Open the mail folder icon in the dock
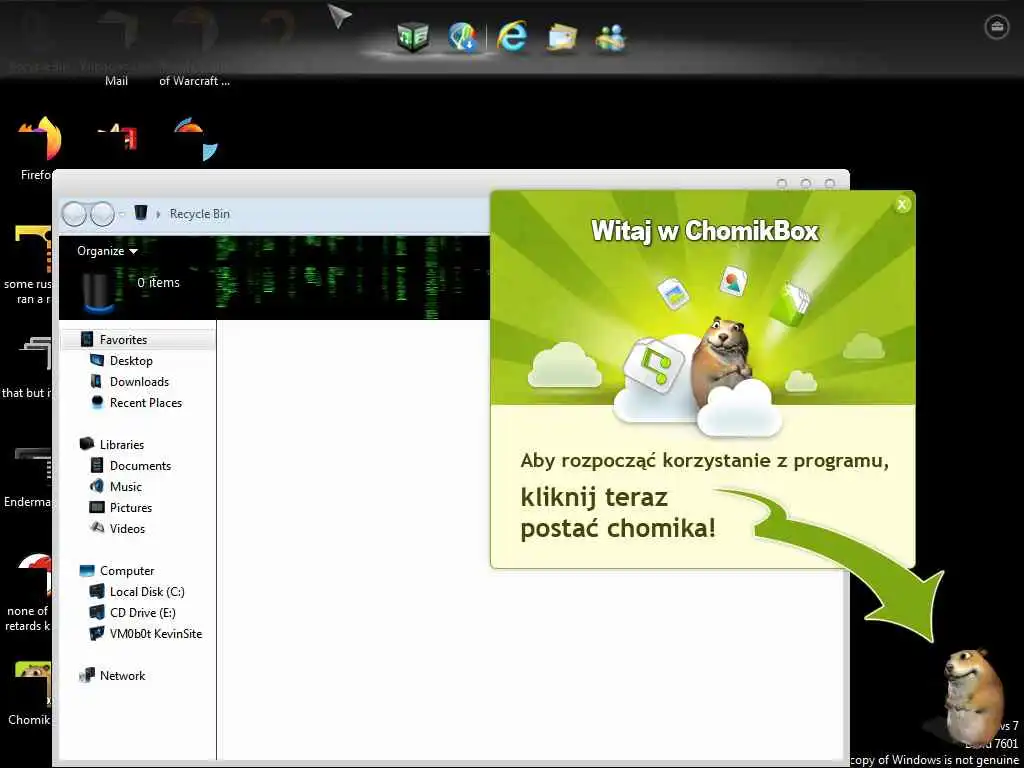Screen dimensions: 1024x768 tap(562, 37)
